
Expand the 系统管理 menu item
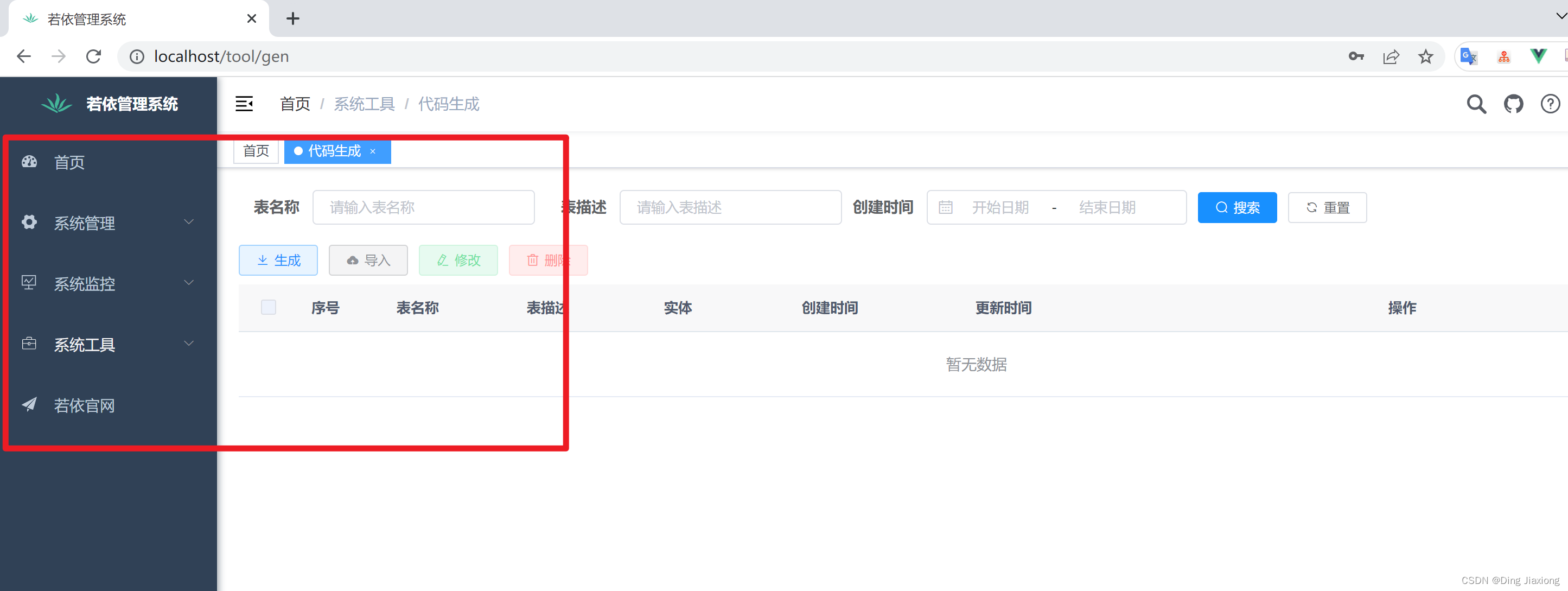pyautogui.click(x=108, y=223)
